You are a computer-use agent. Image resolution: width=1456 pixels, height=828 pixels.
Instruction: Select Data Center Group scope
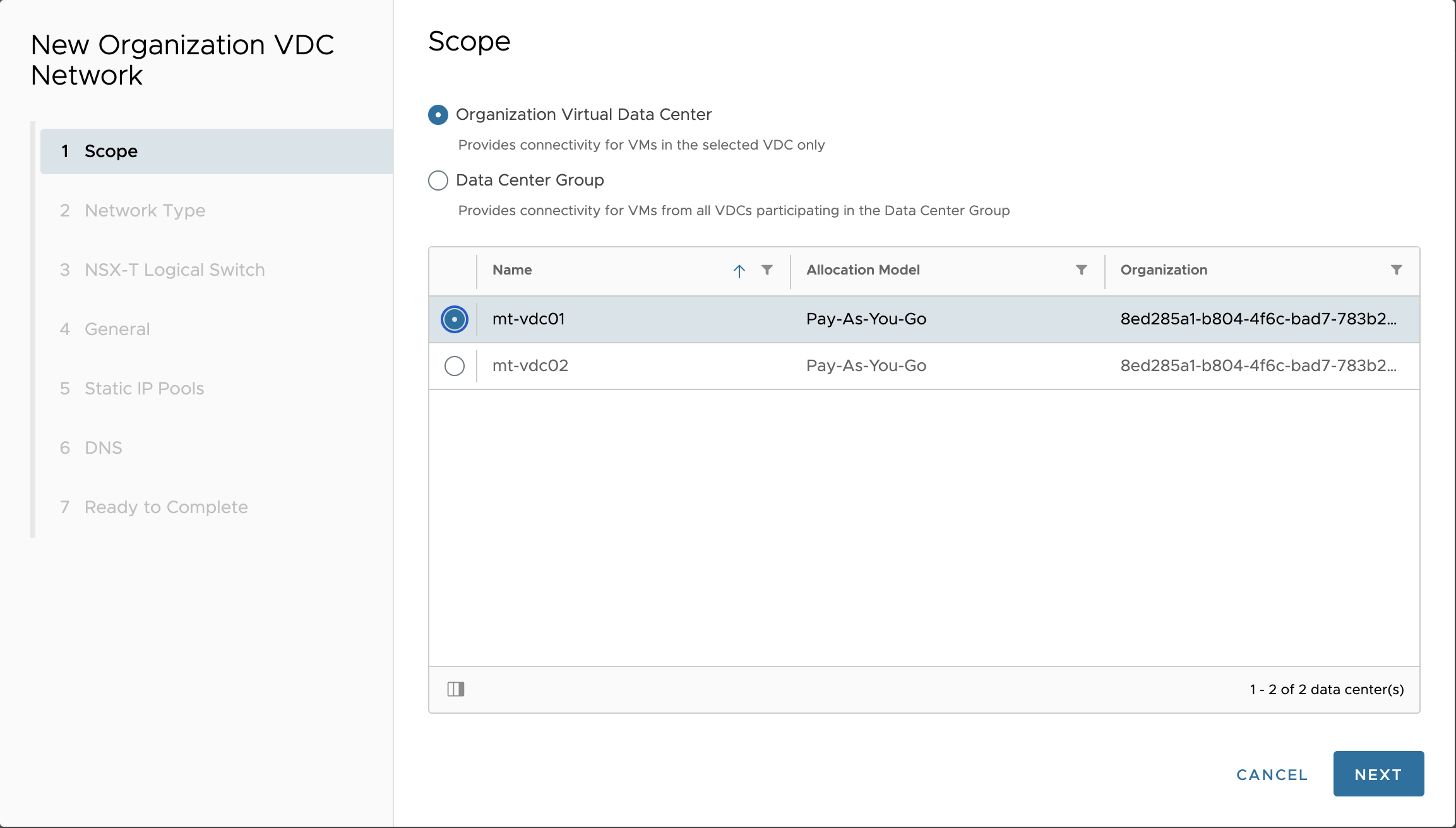point(438,180)
